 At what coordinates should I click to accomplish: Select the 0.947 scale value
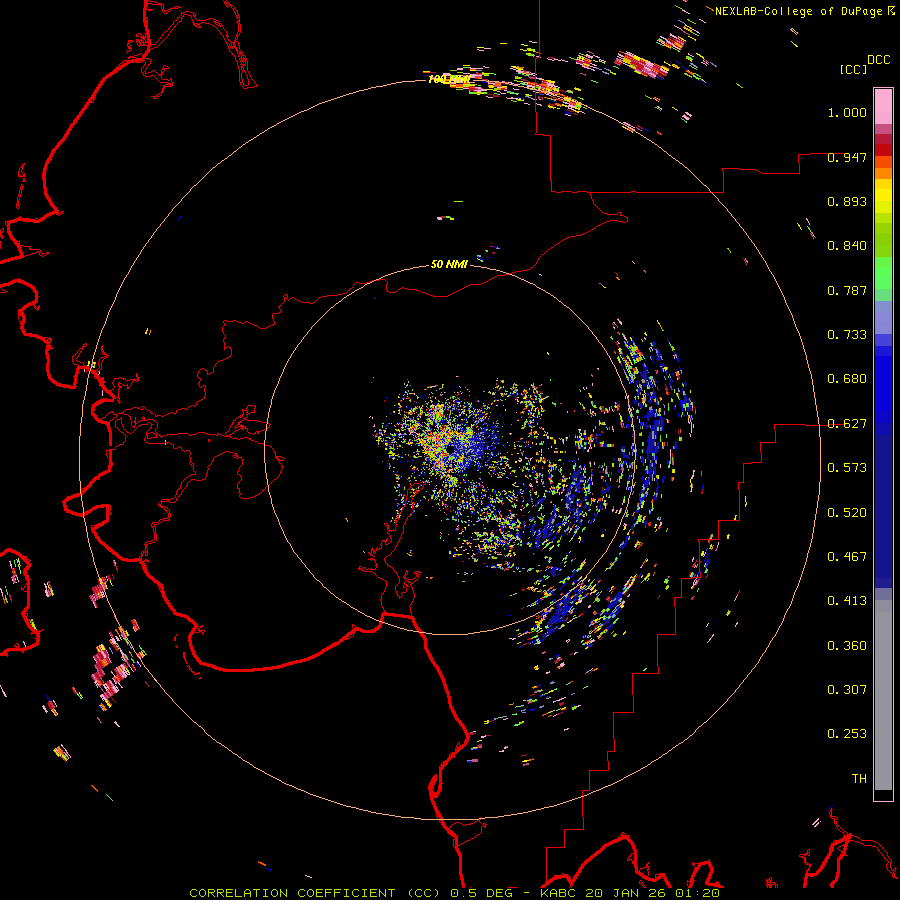point(847,157)
